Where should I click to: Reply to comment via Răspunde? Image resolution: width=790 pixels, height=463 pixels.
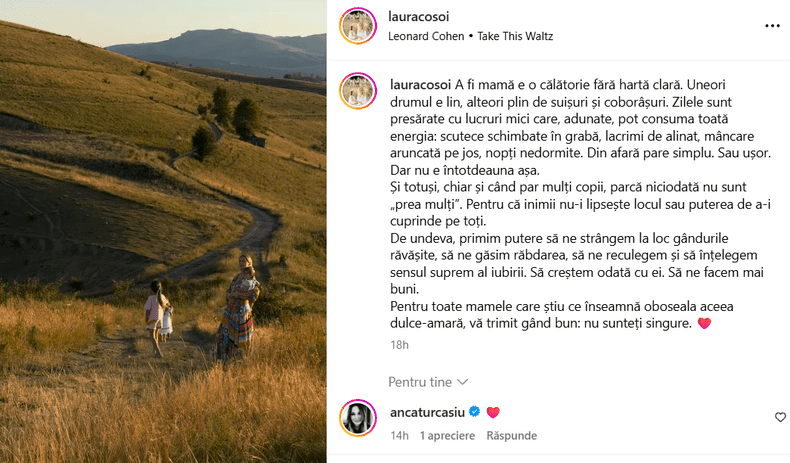(x=511, y=435)
